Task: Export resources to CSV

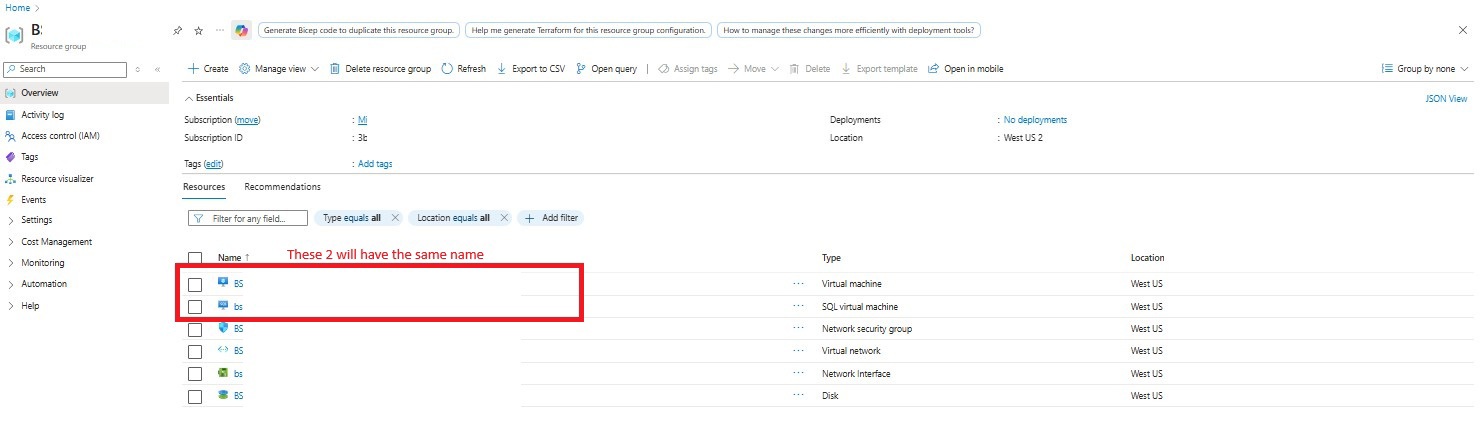Action: 530,69
